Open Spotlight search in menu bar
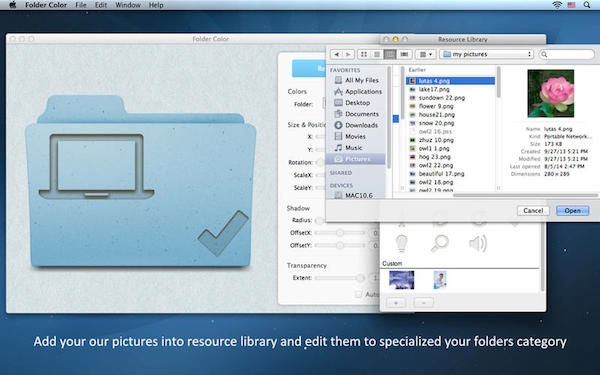 point(587,5)
